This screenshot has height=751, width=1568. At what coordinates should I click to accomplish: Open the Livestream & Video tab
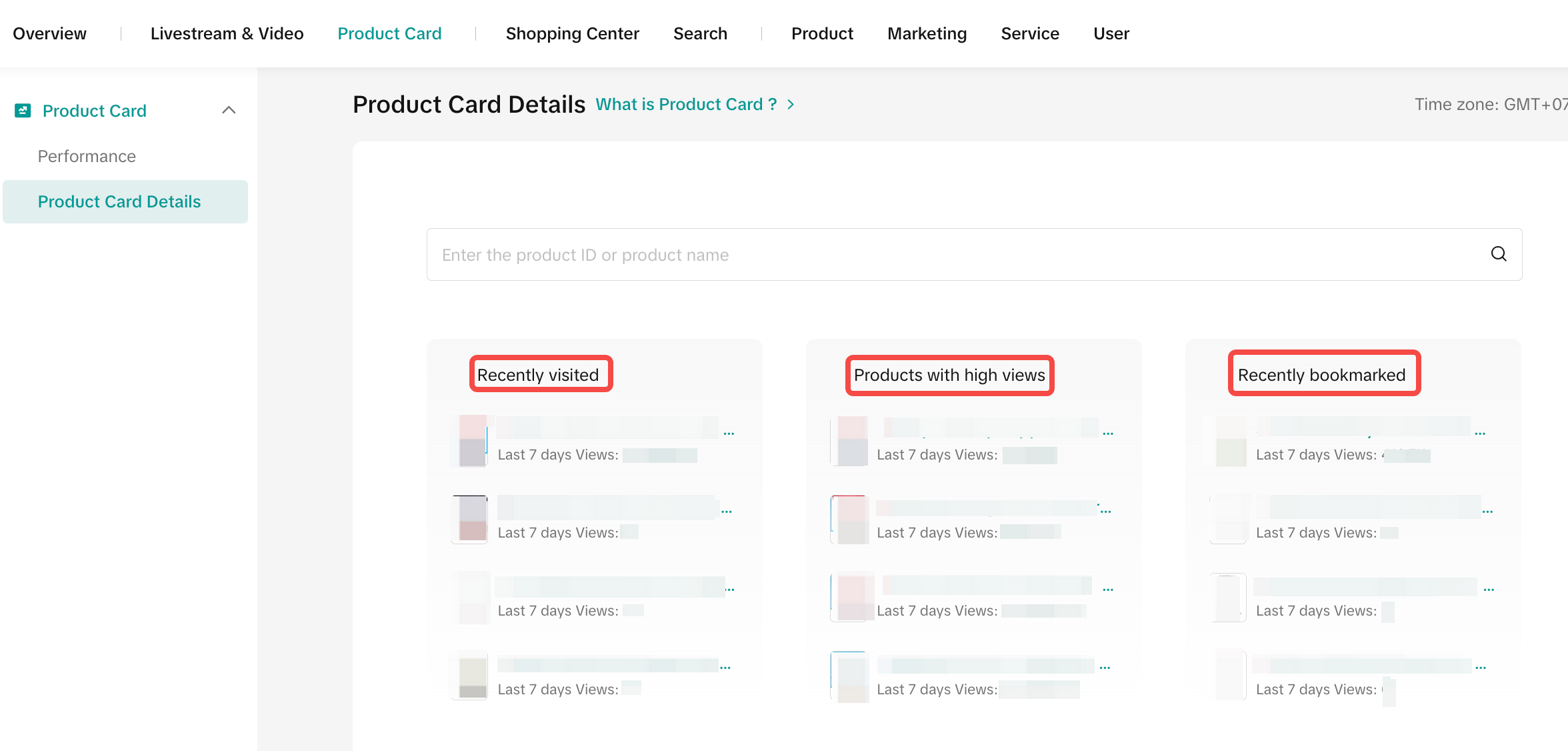coord(227,33)
